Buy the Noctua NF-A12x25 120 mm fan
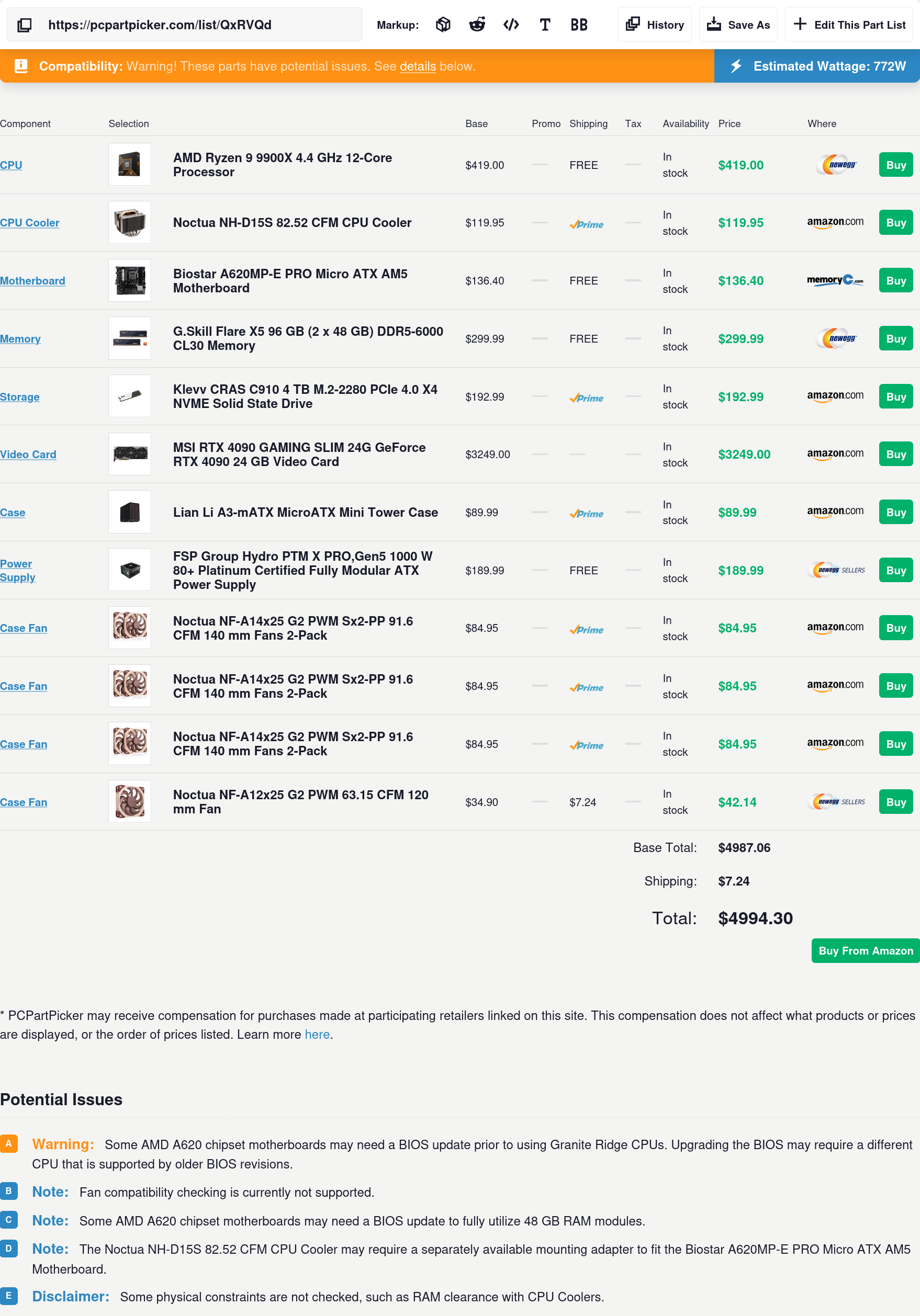The height and width of the screenshot is (1316, 920). click(895, 802)
